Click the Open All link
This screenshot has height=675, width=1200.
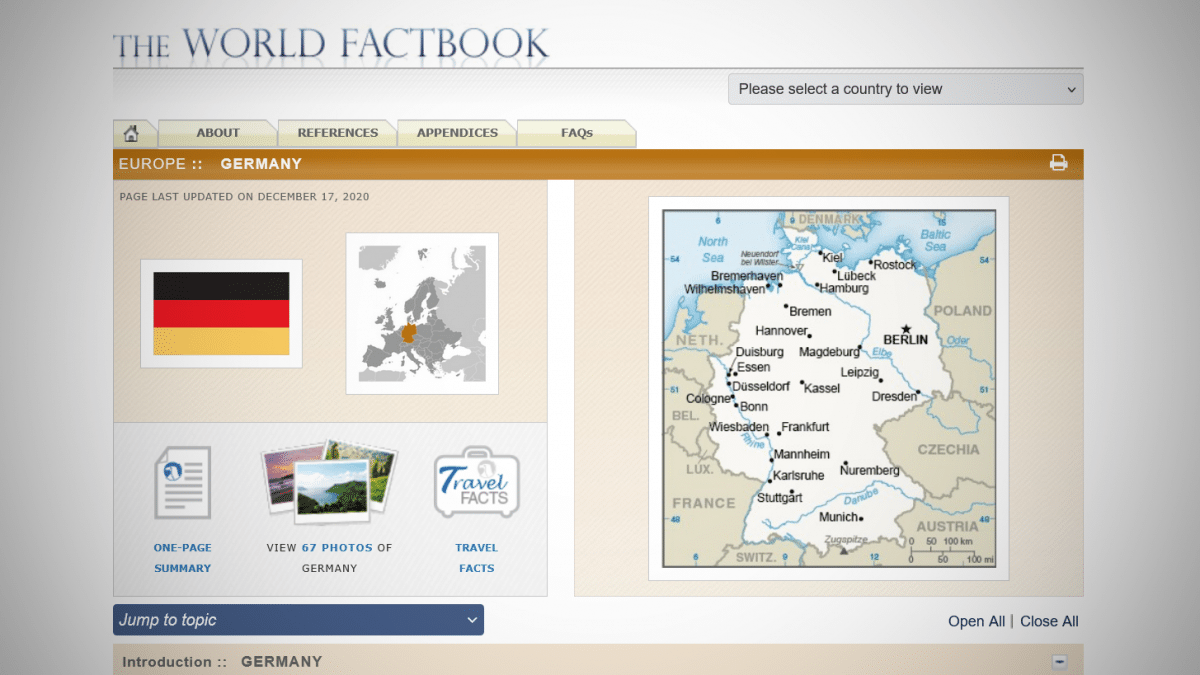point(976,621)
